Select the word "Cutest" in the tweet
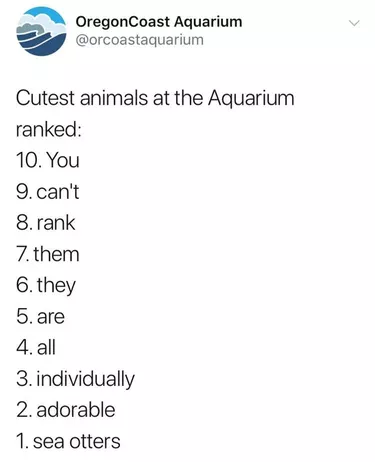 [45, 98]
